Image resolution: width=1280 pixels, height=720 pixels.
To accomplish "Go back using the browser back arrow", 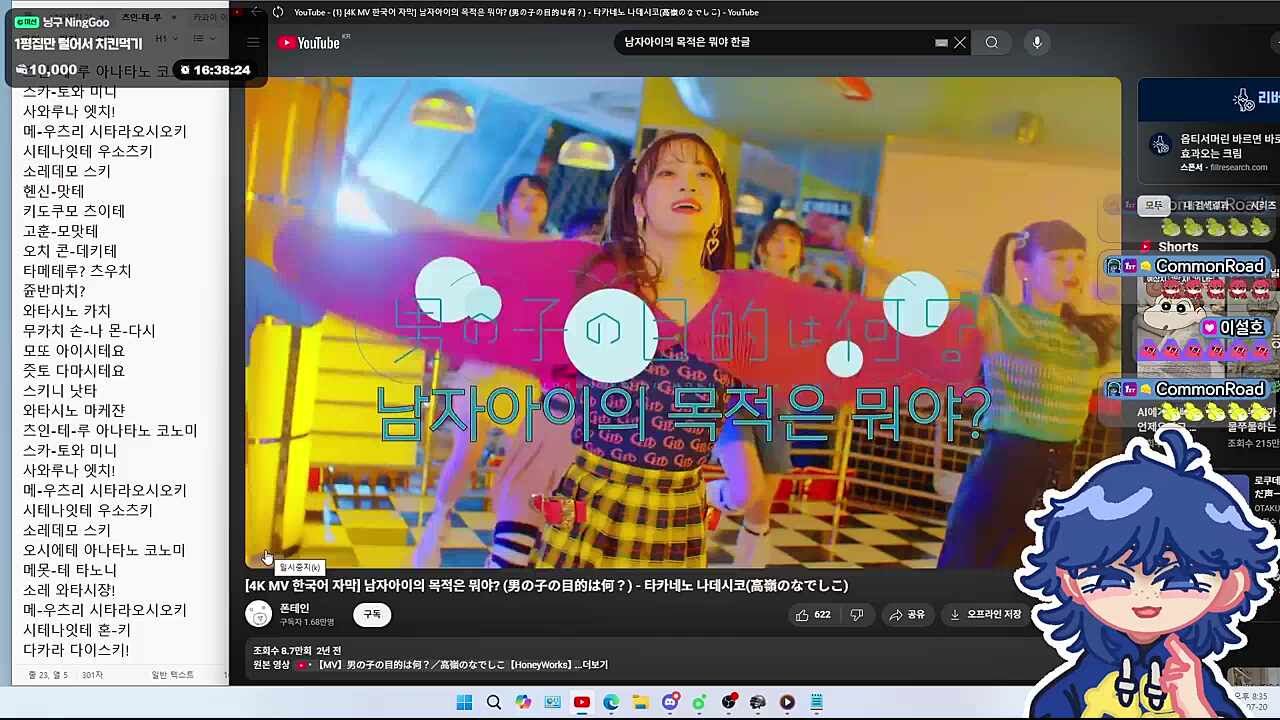I will point(256,12).
